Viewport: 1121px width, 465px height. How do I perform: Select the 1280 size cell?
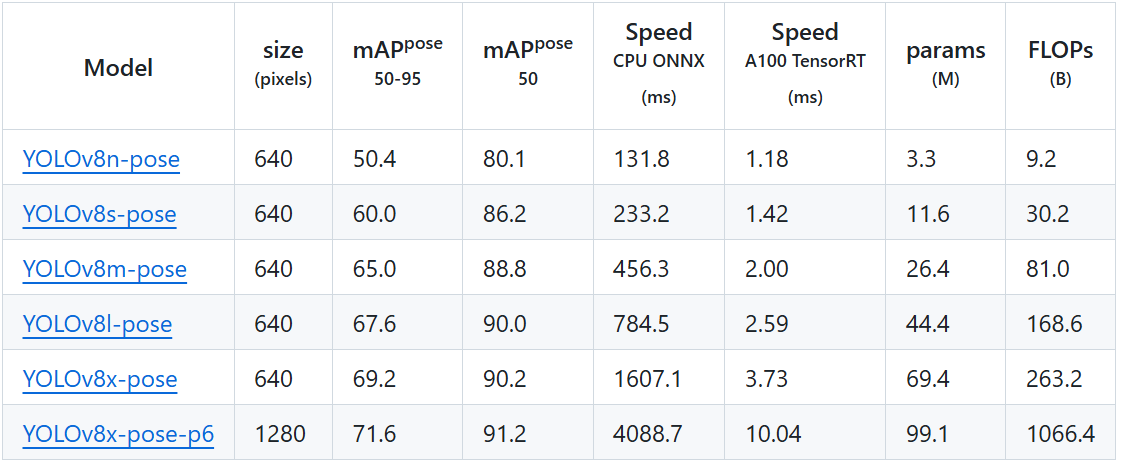pyautogui.click(x=280, y=434)
